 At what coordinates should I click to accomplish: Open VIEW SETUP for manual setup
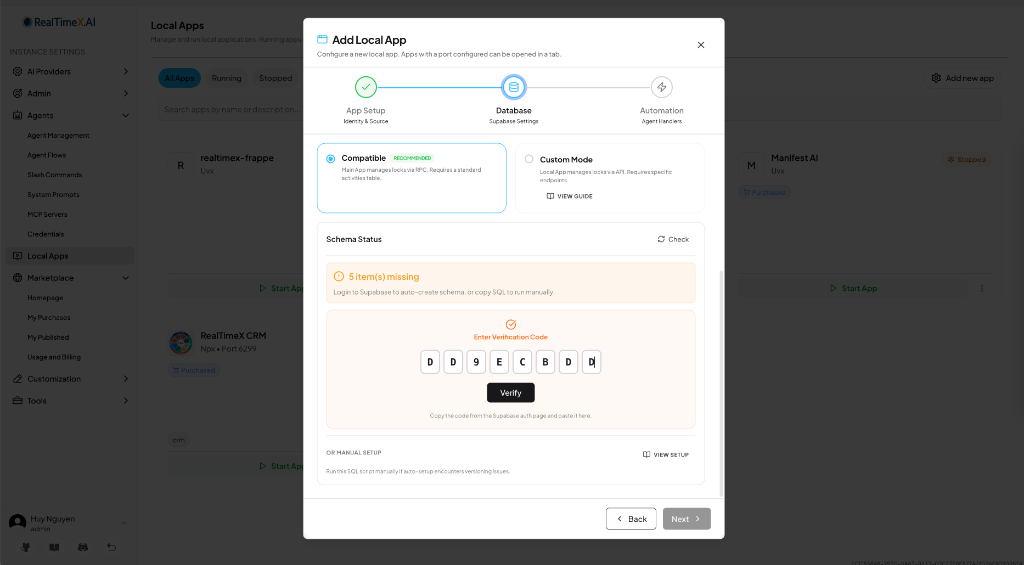pos(665,455)
